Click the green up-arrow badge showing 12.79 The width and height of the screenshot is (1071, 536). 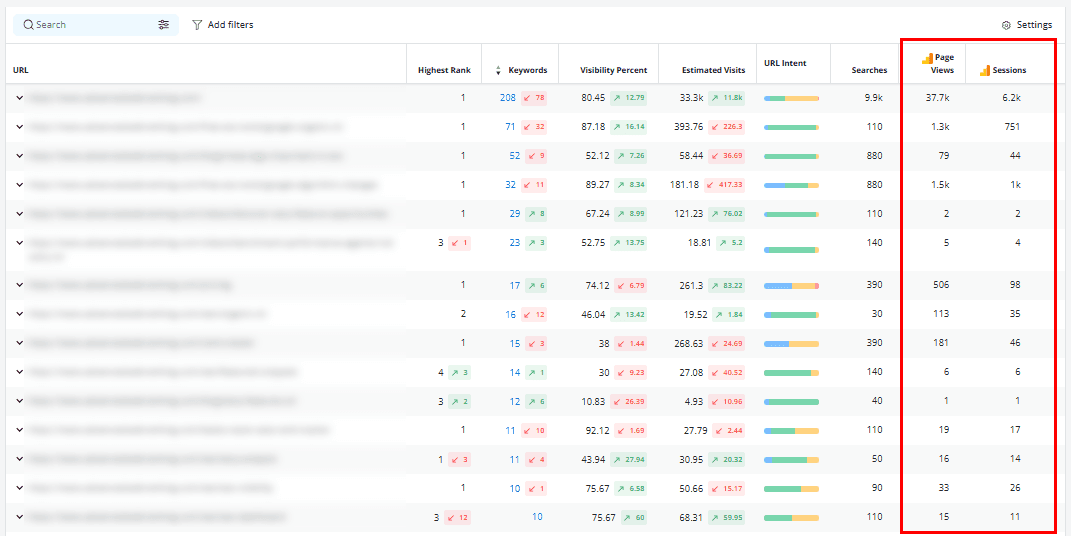(x=629, y=98)
